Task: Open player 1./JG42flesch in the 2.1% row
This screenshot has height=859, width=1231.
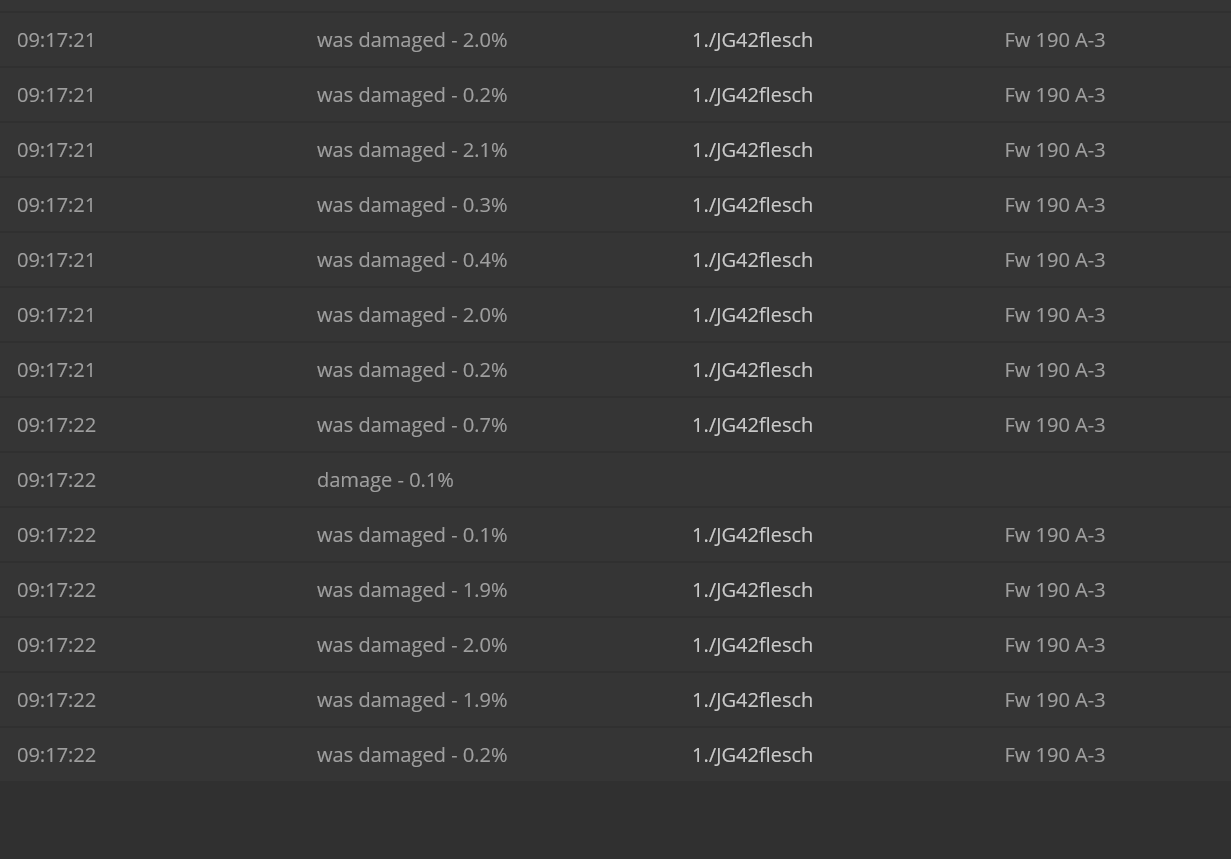Action: pos(752,150)
